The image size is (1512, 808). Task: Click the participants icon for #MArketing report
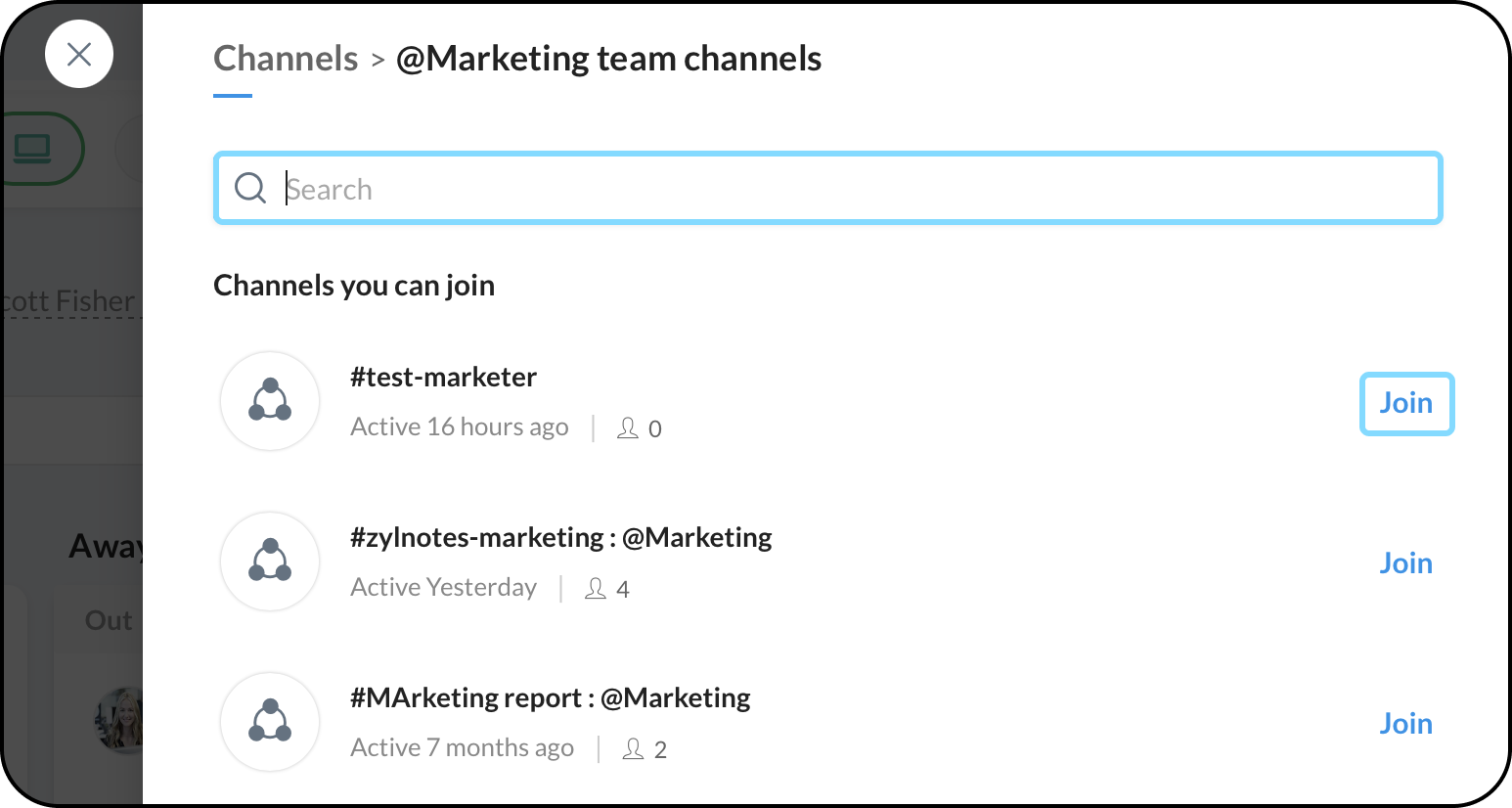click(x=634, y=749)
